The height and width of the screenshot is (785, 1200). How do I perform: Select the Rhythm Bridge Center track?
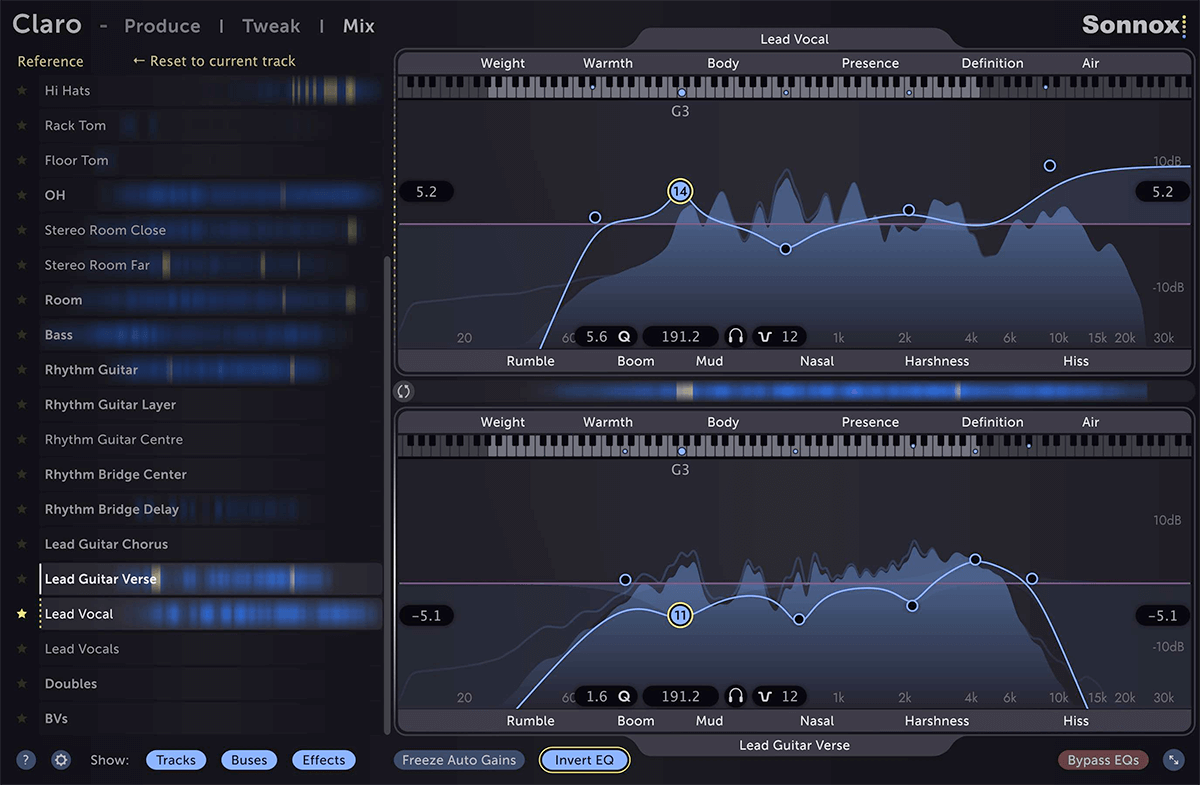(211, 474)
